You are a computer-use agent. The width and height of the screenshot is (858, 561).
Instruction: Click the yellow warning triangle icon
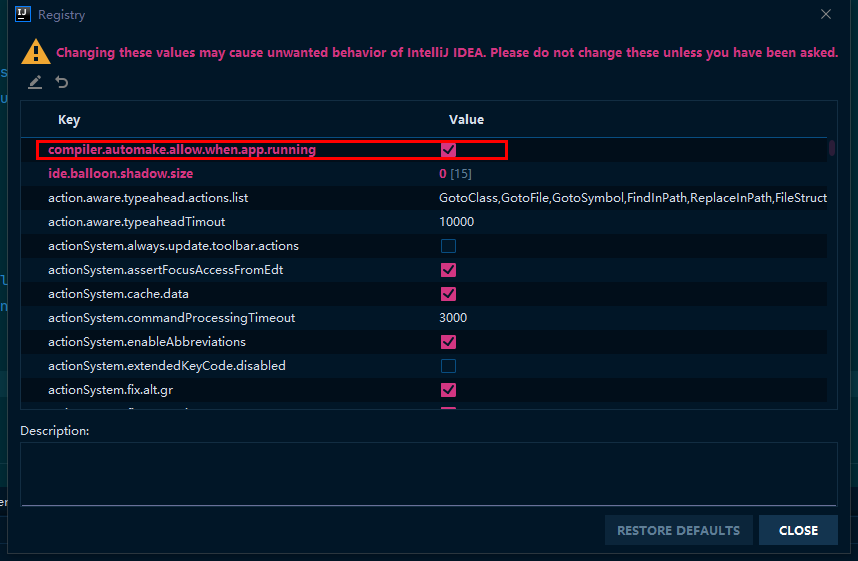point(36,52)
